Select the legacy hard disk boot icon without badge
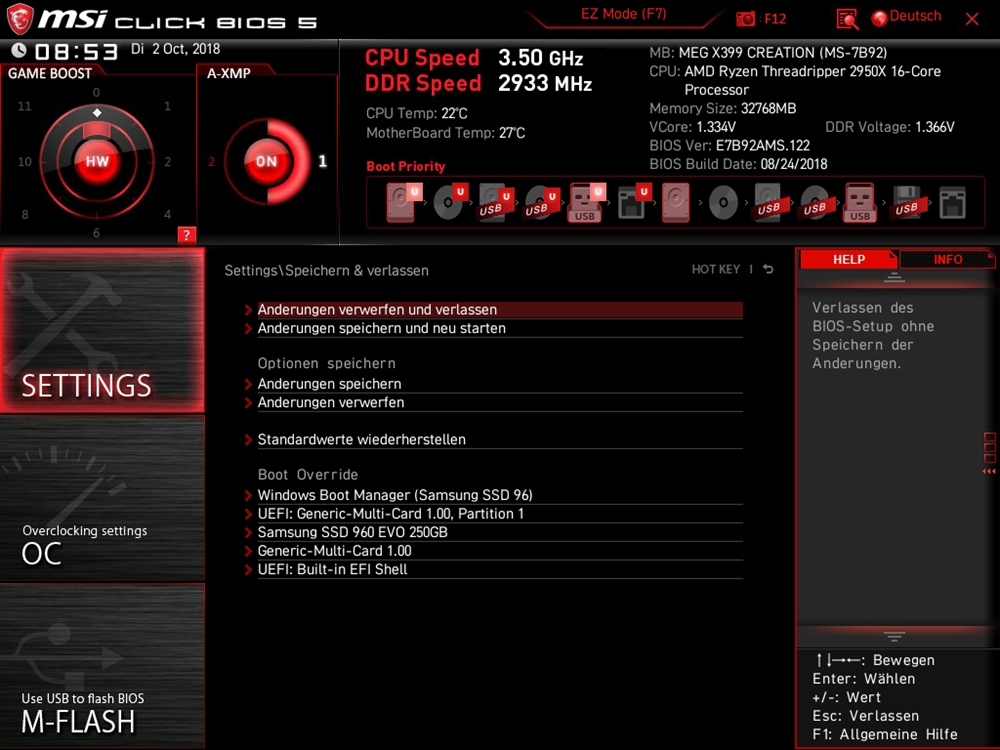This screenshot has width=1000, height=750. 676,202
